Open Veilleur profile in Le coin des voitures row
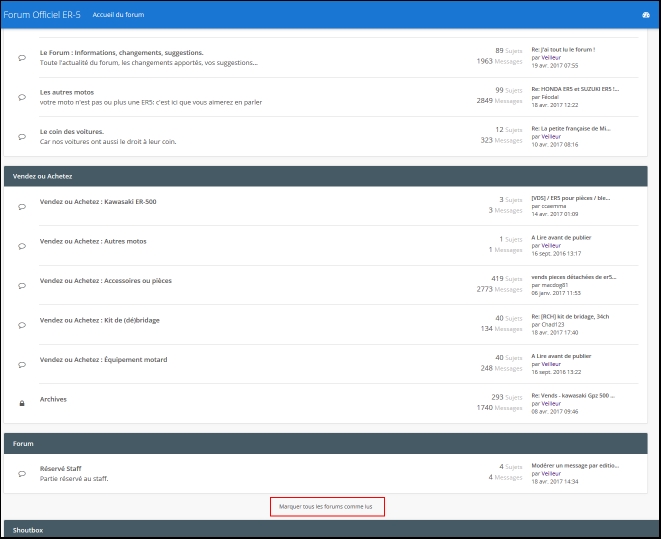Screen dimensions: 661x539 click(551, 137)
